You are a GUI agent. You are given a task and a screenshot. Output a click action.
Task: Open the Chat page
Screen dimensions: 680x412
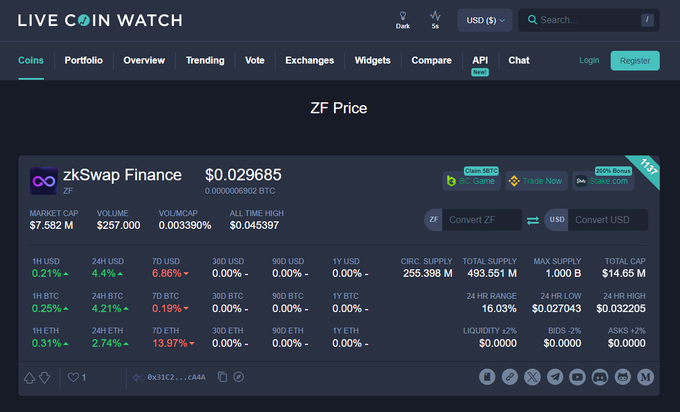[519, 60]
